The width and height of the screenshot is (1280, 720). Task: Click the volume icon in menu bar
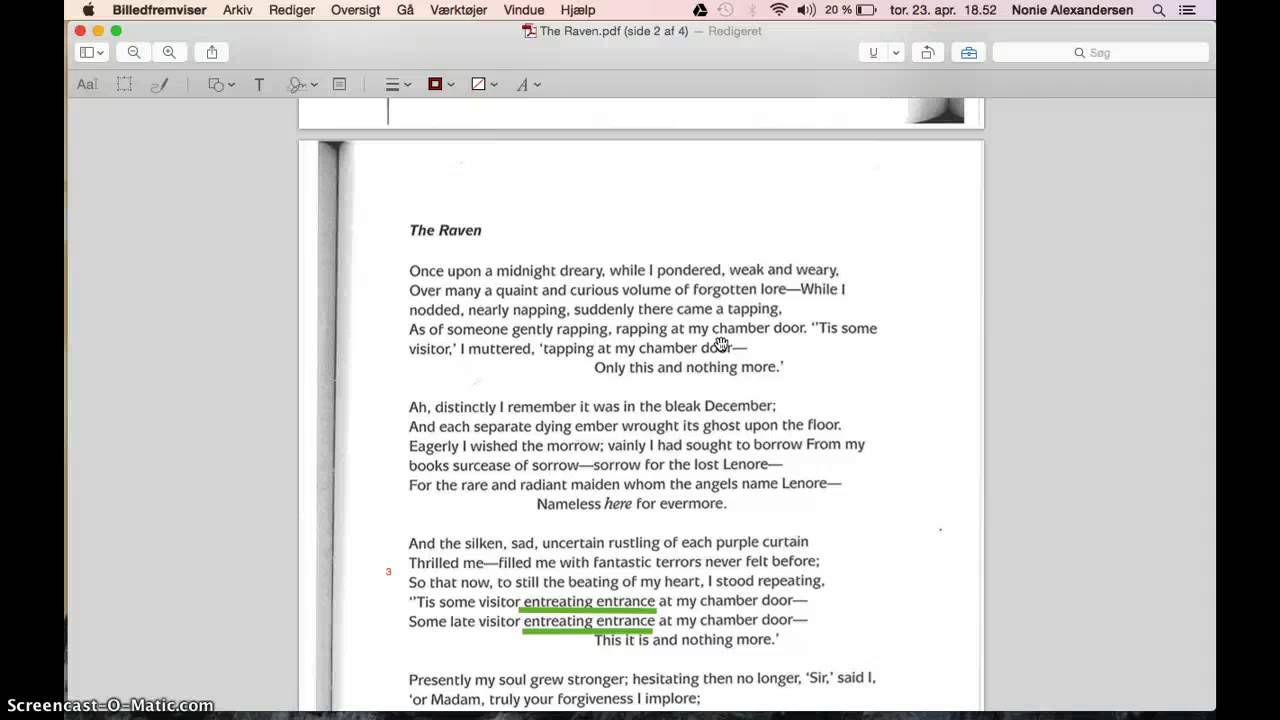point(806,10)
